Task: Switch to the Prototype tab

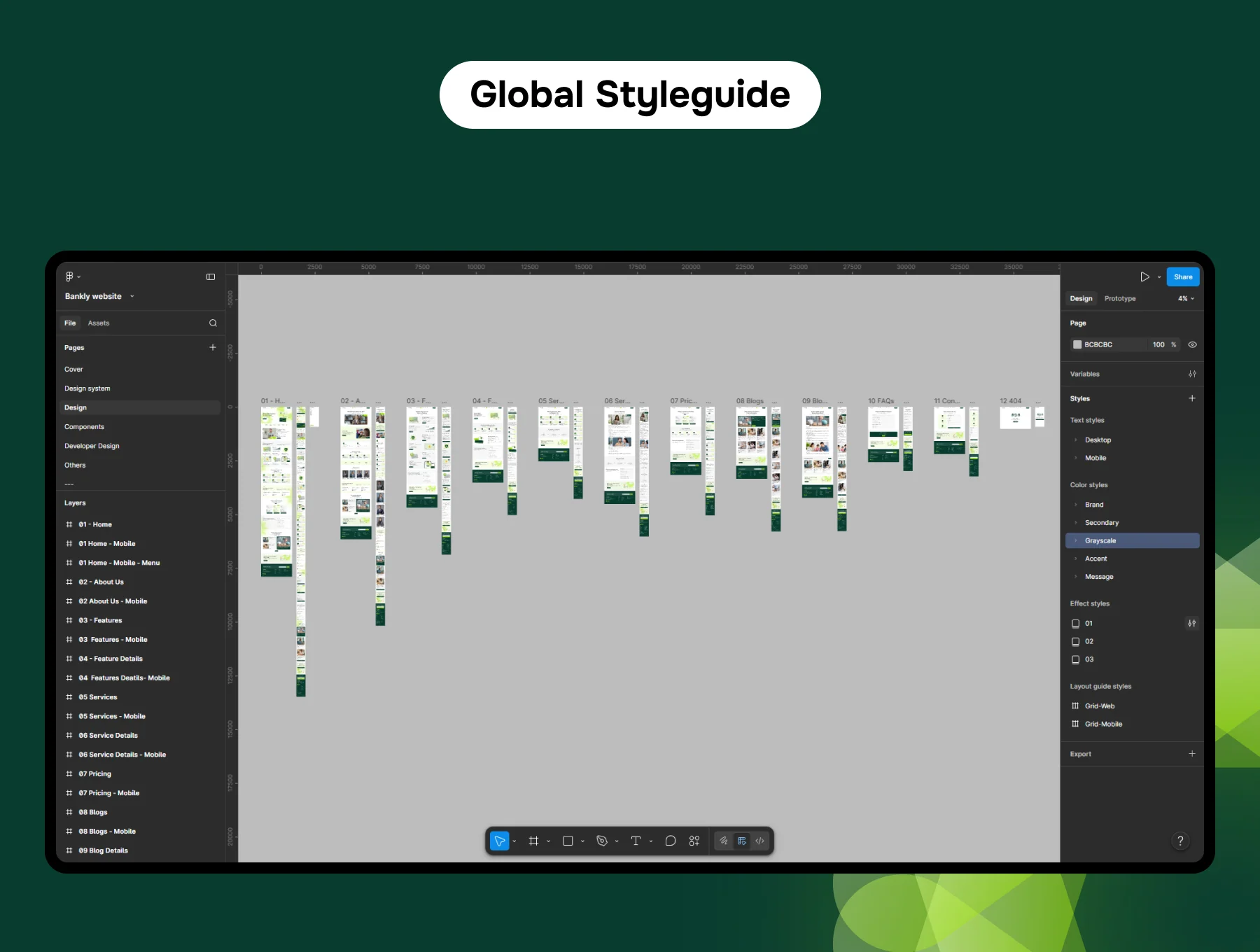Action: click(1120, 298)
